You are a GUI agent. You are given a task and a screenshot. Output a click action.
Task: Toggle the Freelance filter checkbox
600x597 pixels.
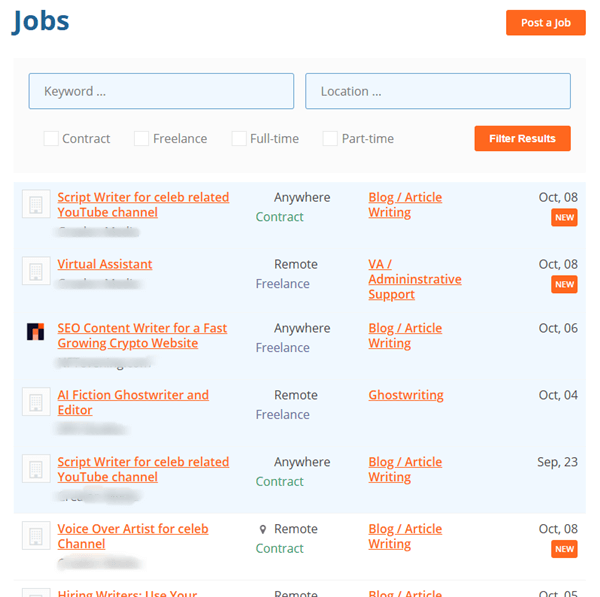tap(142, 139)
